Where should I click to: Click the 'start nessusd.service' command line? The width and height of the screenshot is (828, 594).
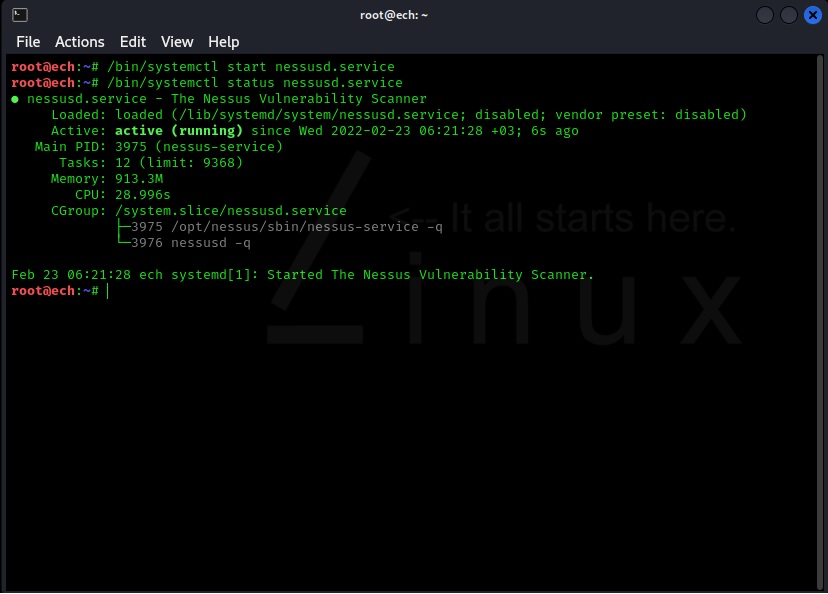pos(203,67)
